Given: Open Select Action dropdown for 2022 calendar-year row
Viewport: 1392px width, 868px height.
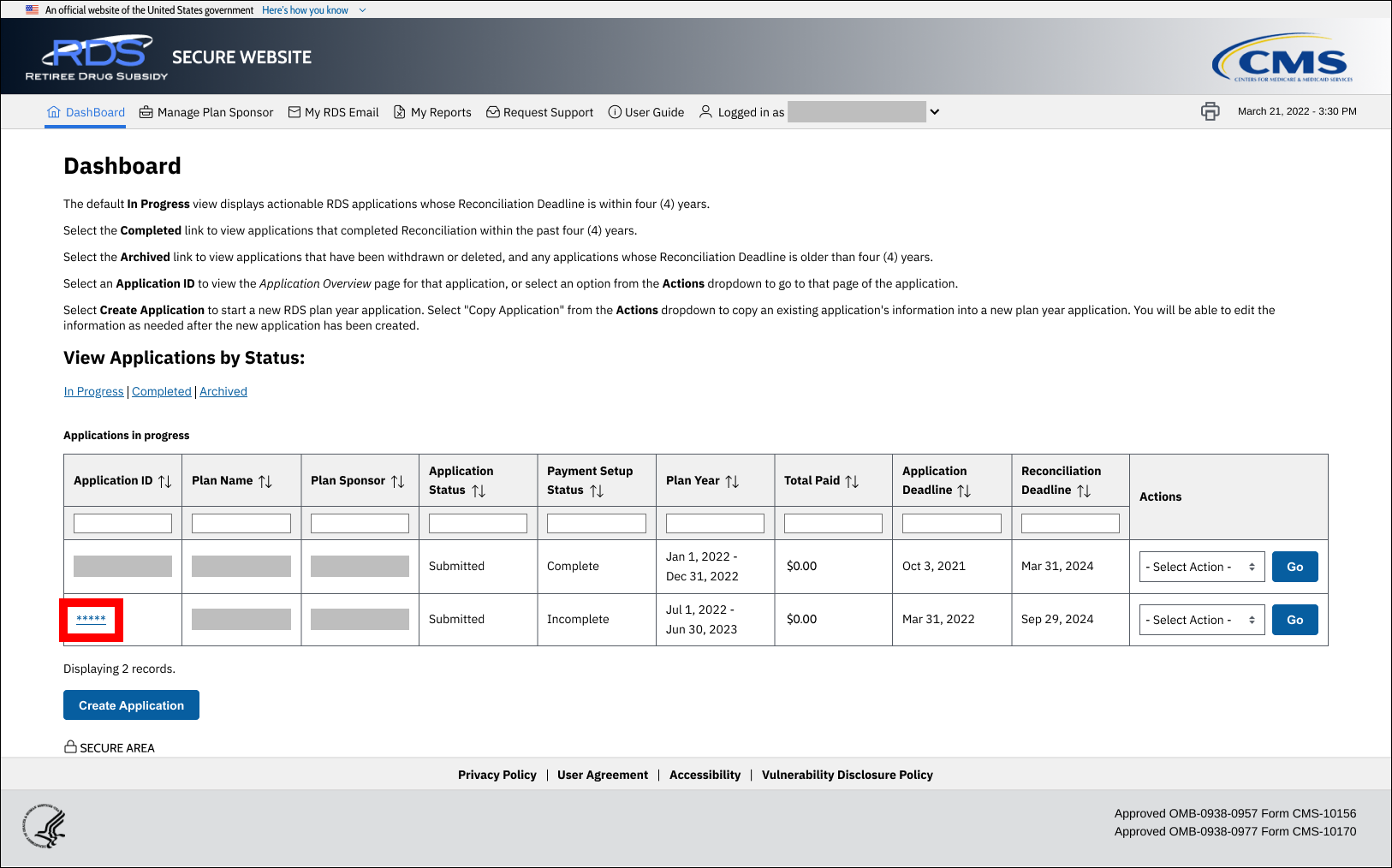Looking at the screenshot, I should tap(1201, 567).
